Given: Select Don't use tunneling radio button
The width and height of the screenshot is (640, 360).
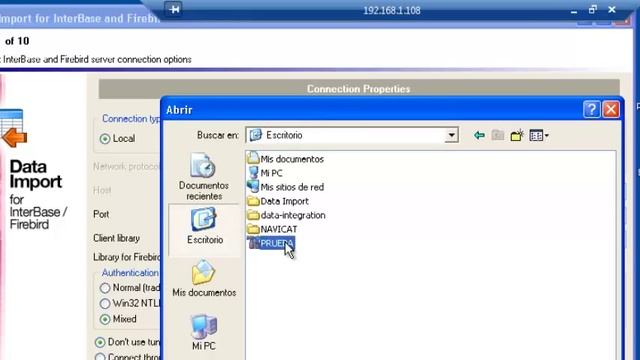Looking at the screenshot, I should (100, 342).
